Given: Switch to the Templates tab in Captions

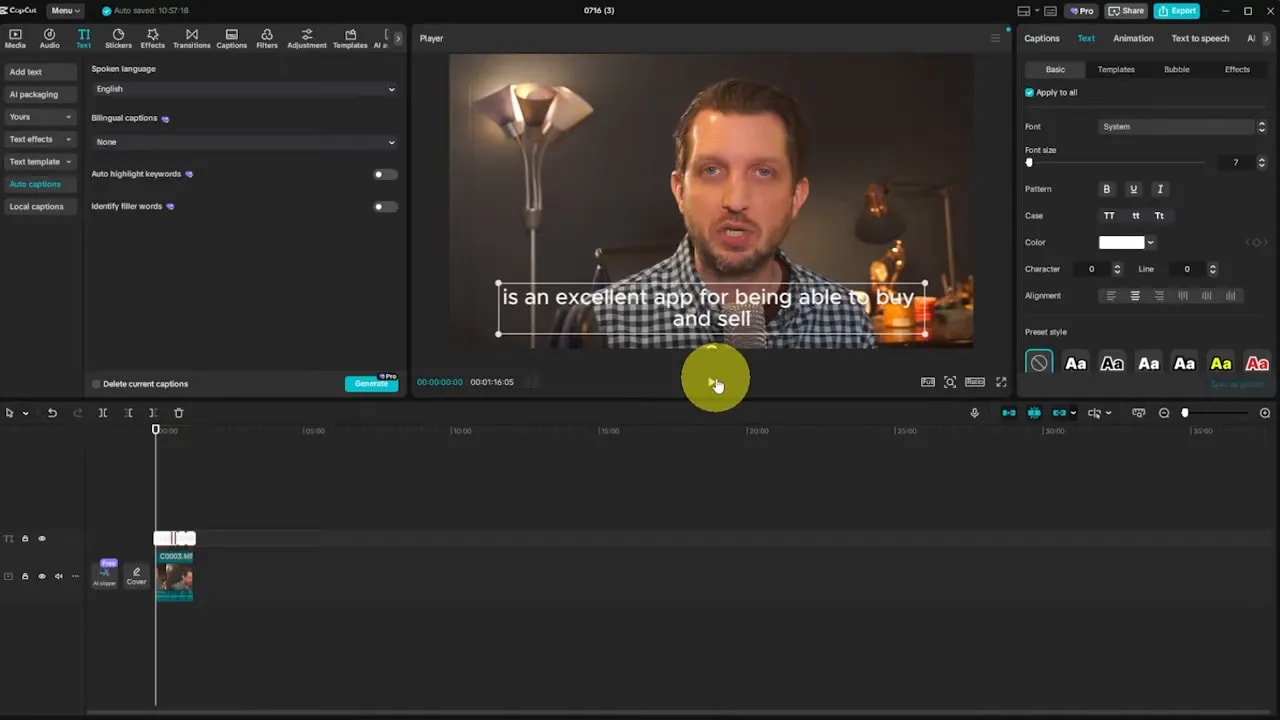Looking at the screenshot, I should [1115, 69].
